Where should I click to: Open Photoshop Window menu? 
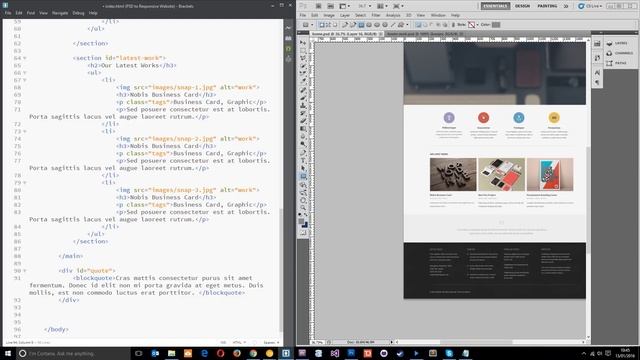click(x=438, y=15)
